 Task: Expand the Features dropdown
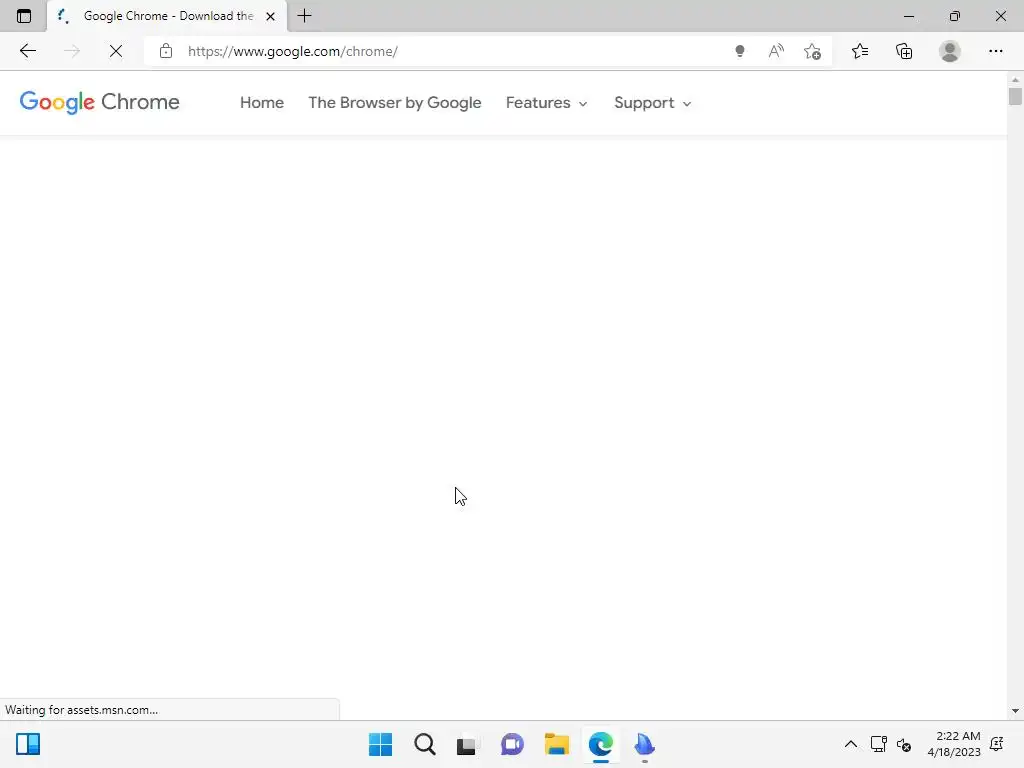[547, 103]
